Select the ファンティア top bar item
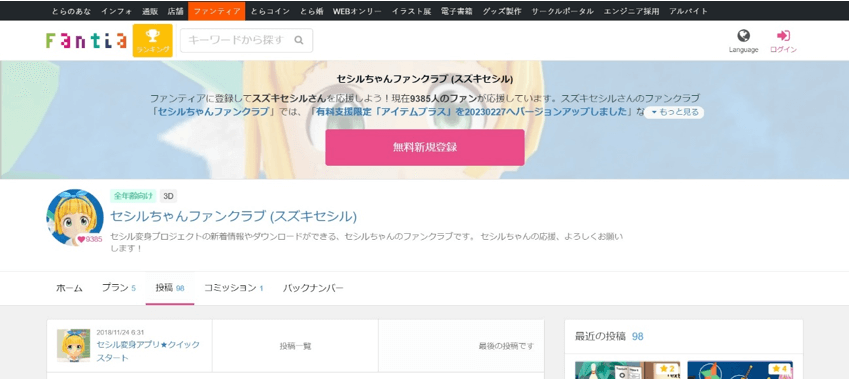This screenshot has width=849, height=380. click(x=217, y=11)
